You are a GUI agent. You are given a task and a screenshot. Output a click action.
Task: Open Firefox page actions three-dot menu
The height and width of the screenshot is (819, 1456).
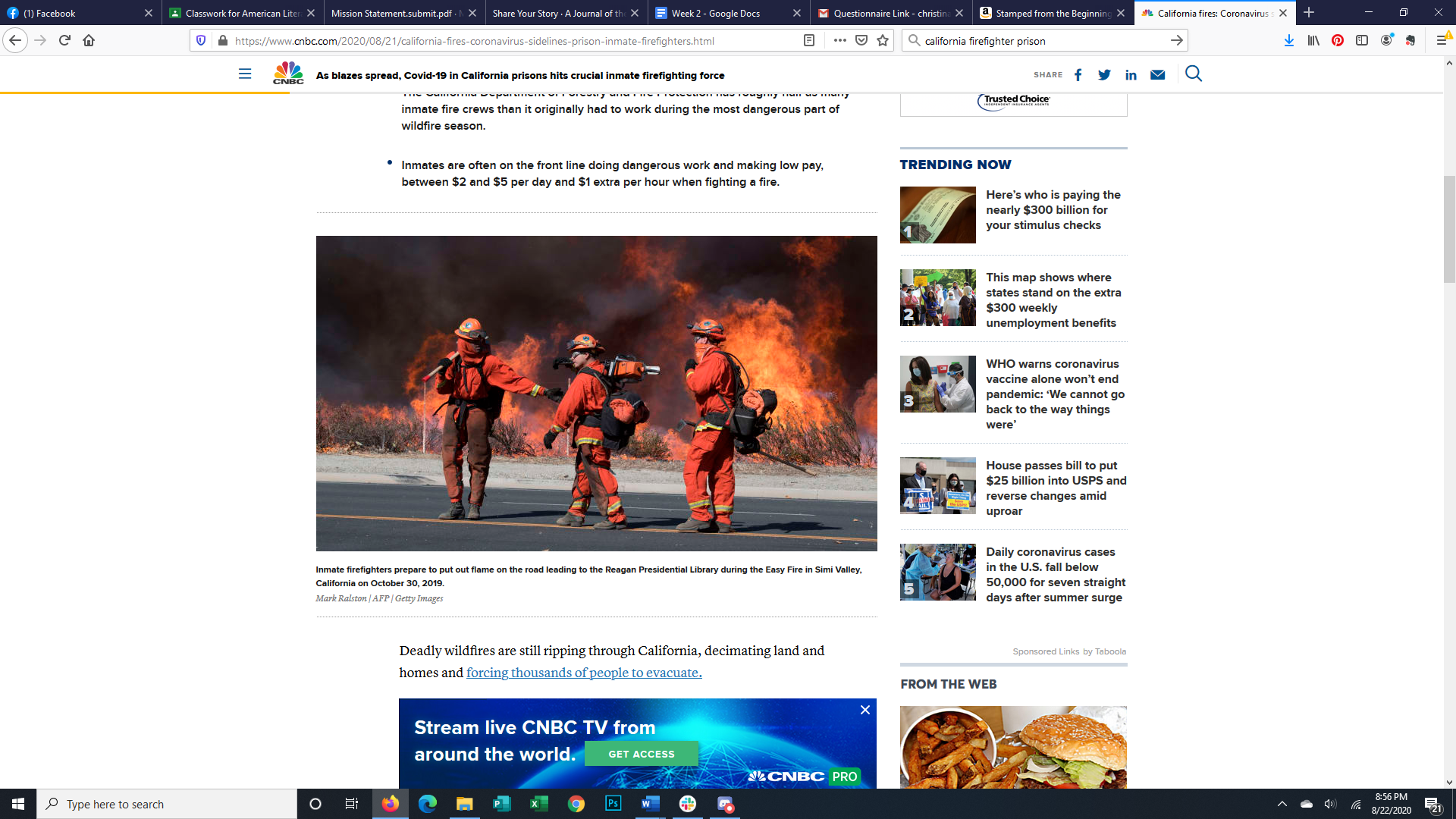click(x=839, y=40)
